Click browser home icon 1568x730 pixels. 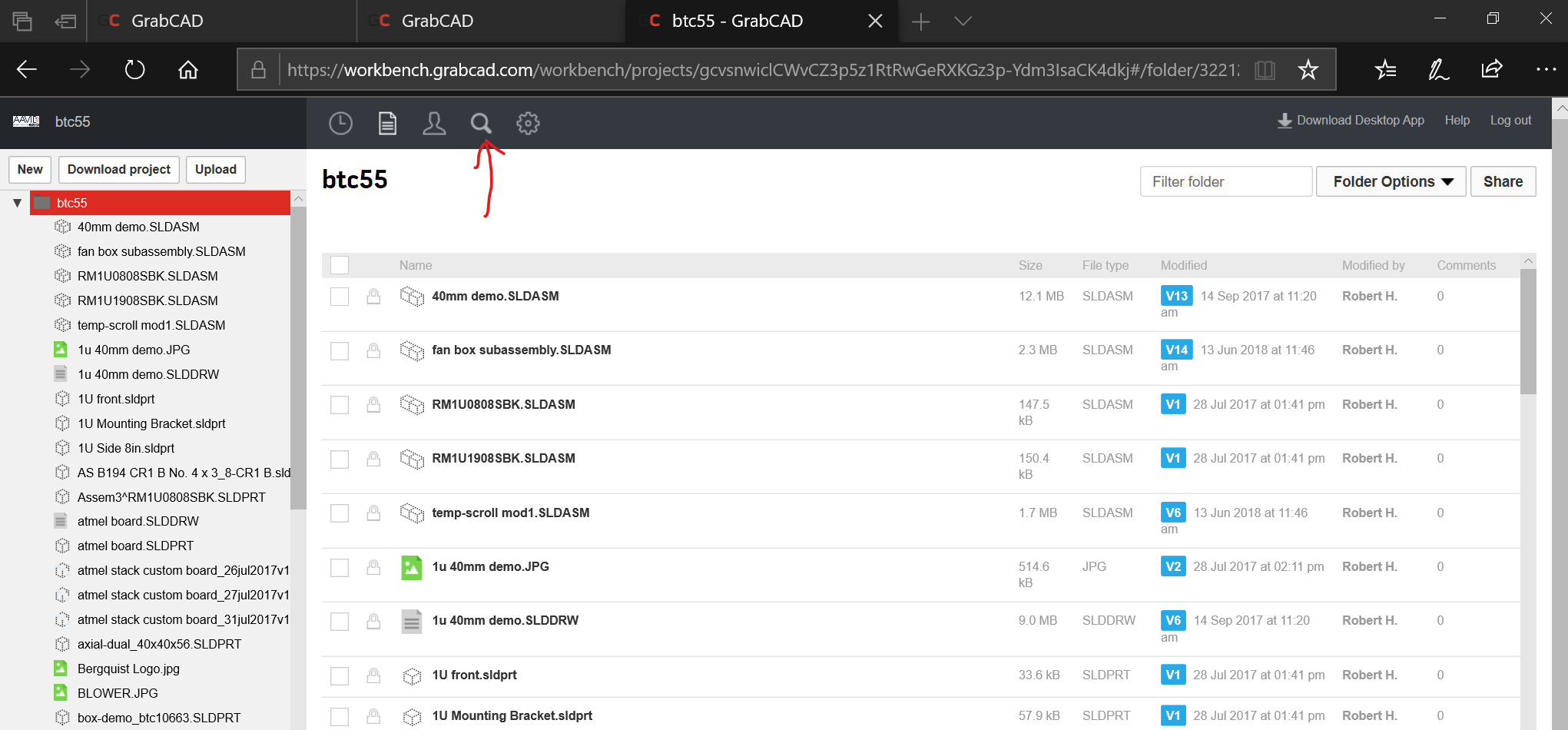click(188, 70)
